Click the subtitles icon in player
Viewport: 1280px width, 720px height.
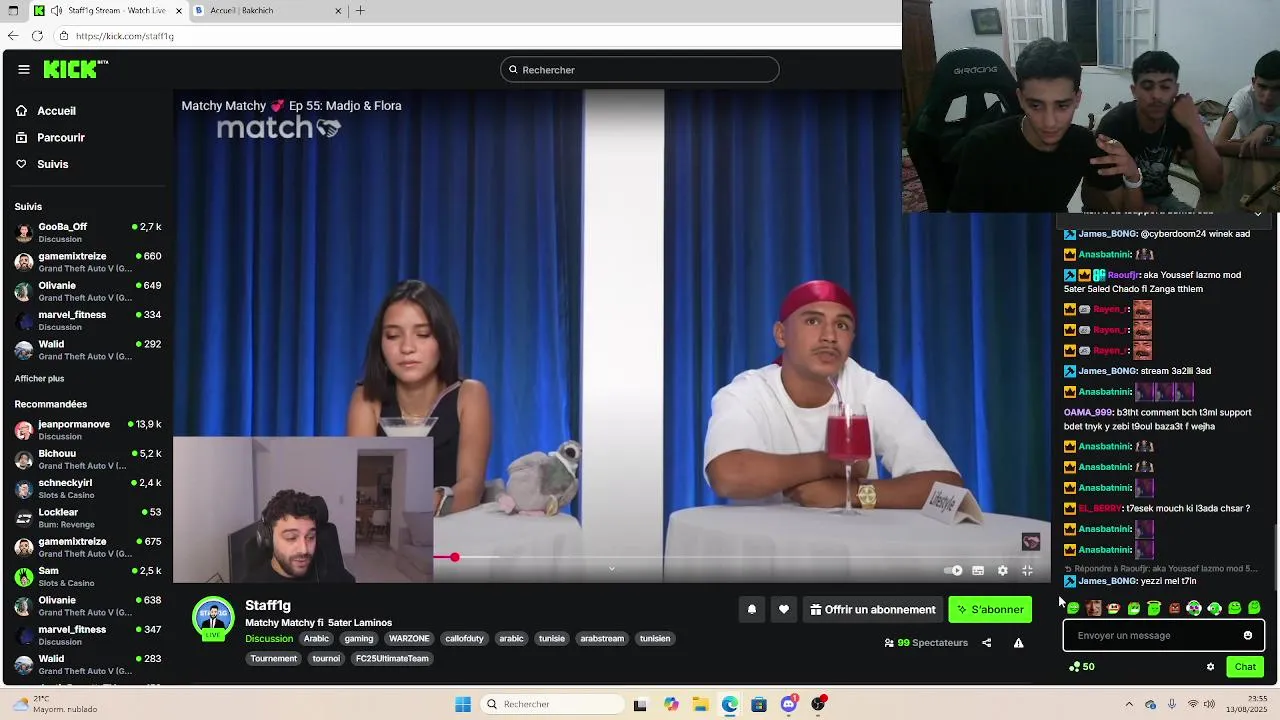(978, 570)
